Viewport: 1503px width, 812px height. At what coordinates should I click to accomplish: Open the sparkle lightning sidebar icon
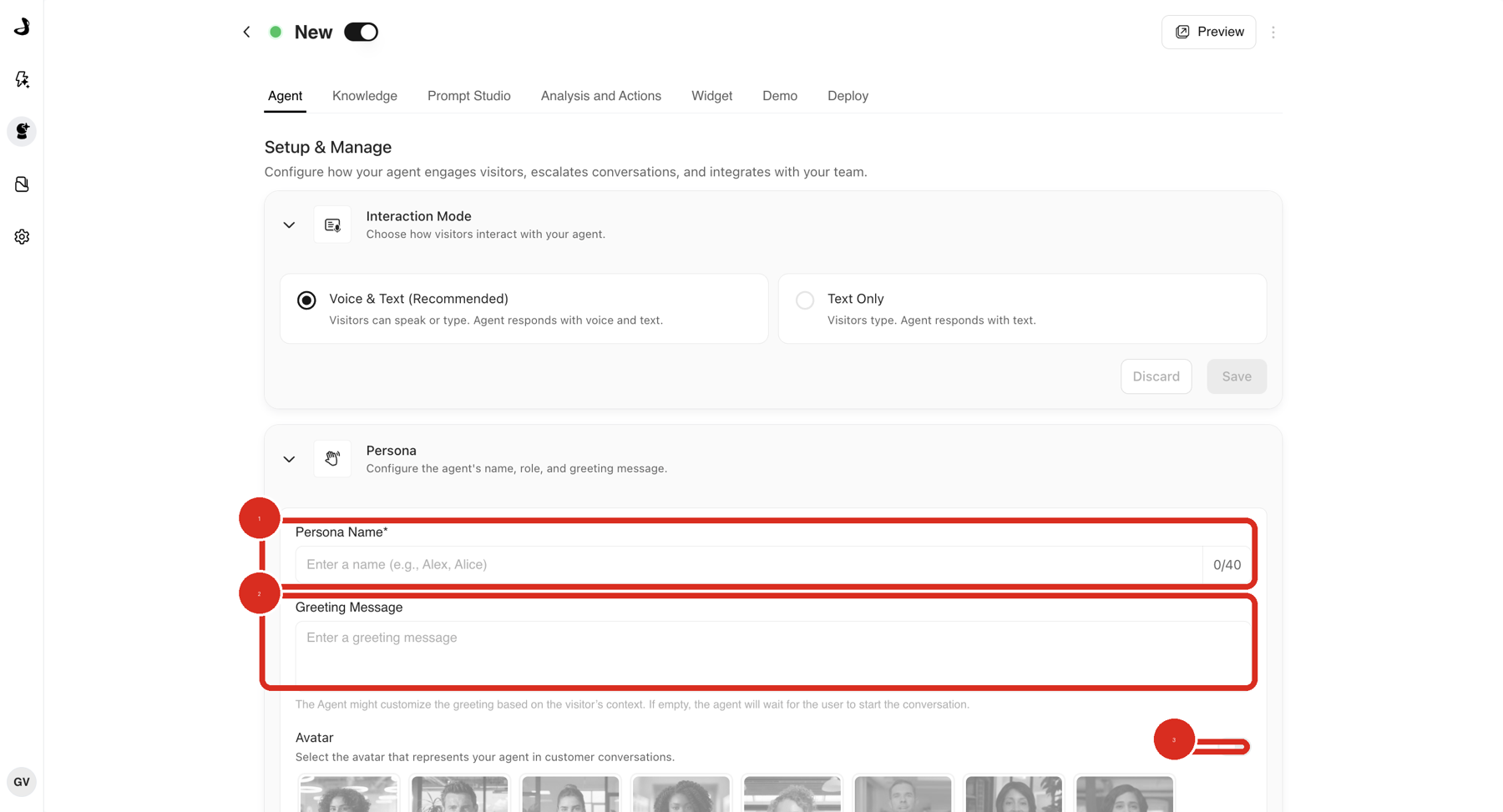[x=22, y=79]
